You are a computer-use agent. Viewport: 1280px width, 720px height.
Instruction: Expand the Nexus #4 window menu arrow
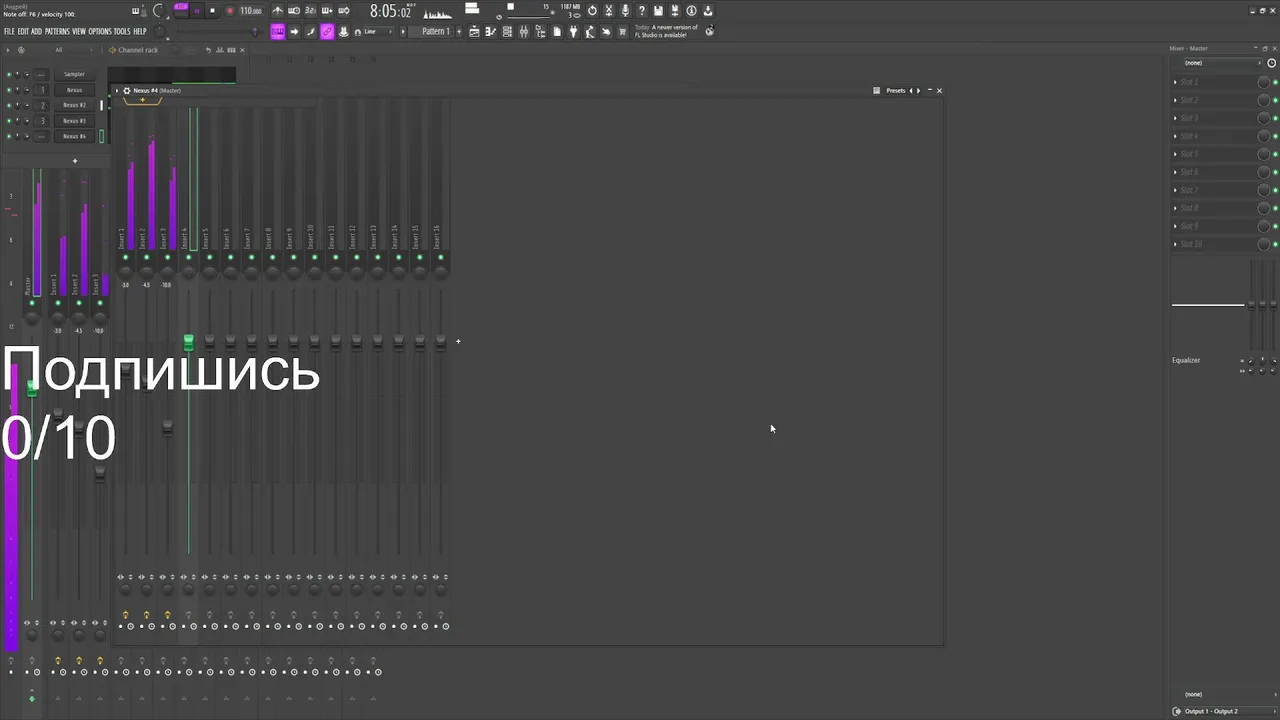point(117,91)
